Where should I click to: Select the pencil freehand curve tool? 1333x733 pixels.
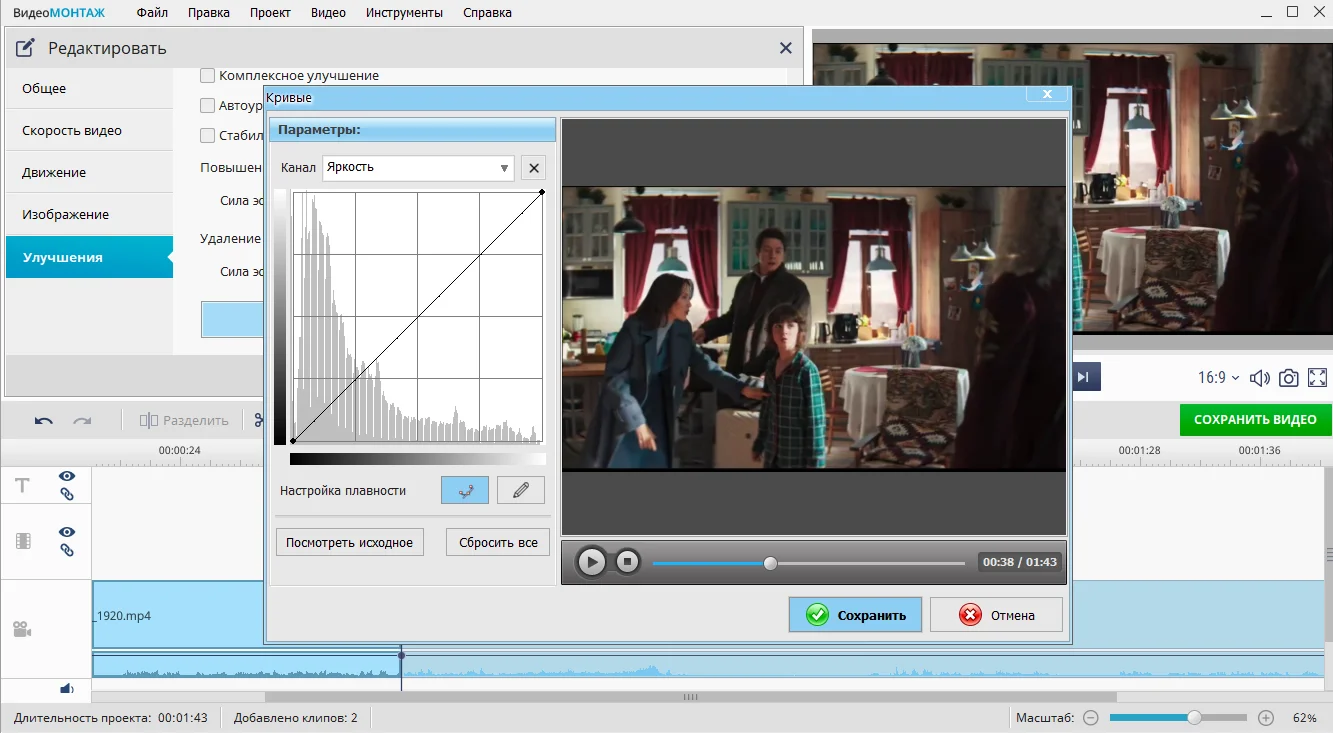[521, 490]
